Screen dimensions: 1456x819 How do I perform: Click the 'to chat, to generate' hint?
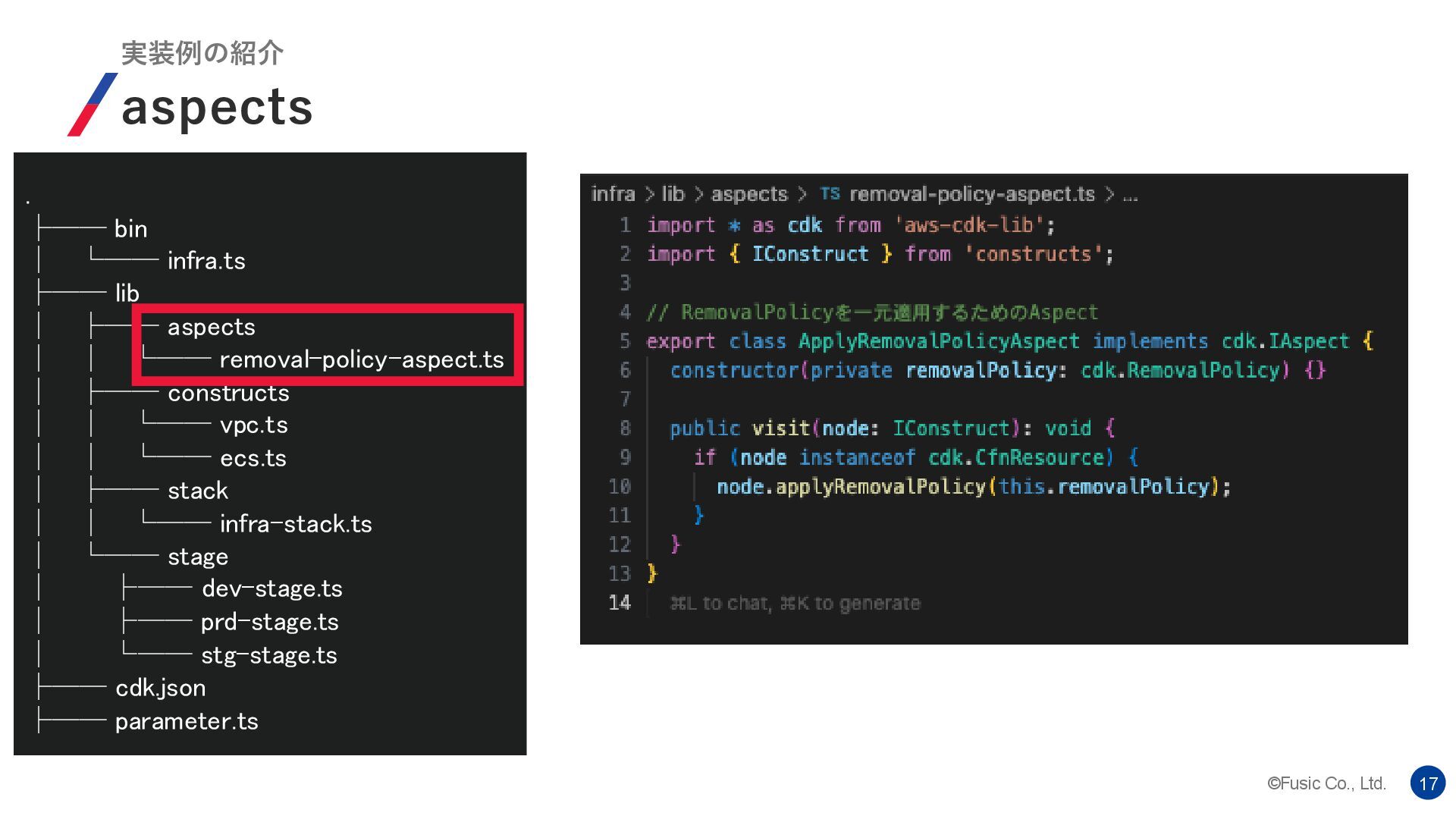coord(795,604)
